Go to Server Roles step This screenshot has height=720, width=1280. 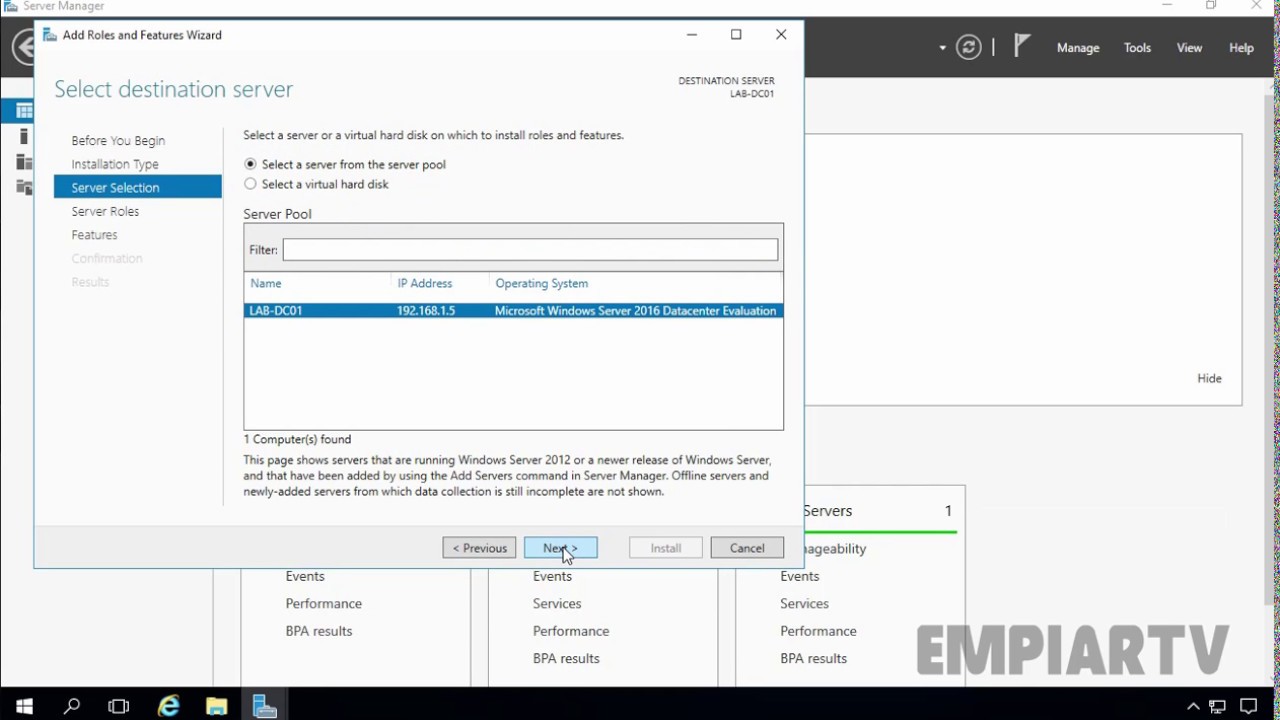tap(105, 211)
